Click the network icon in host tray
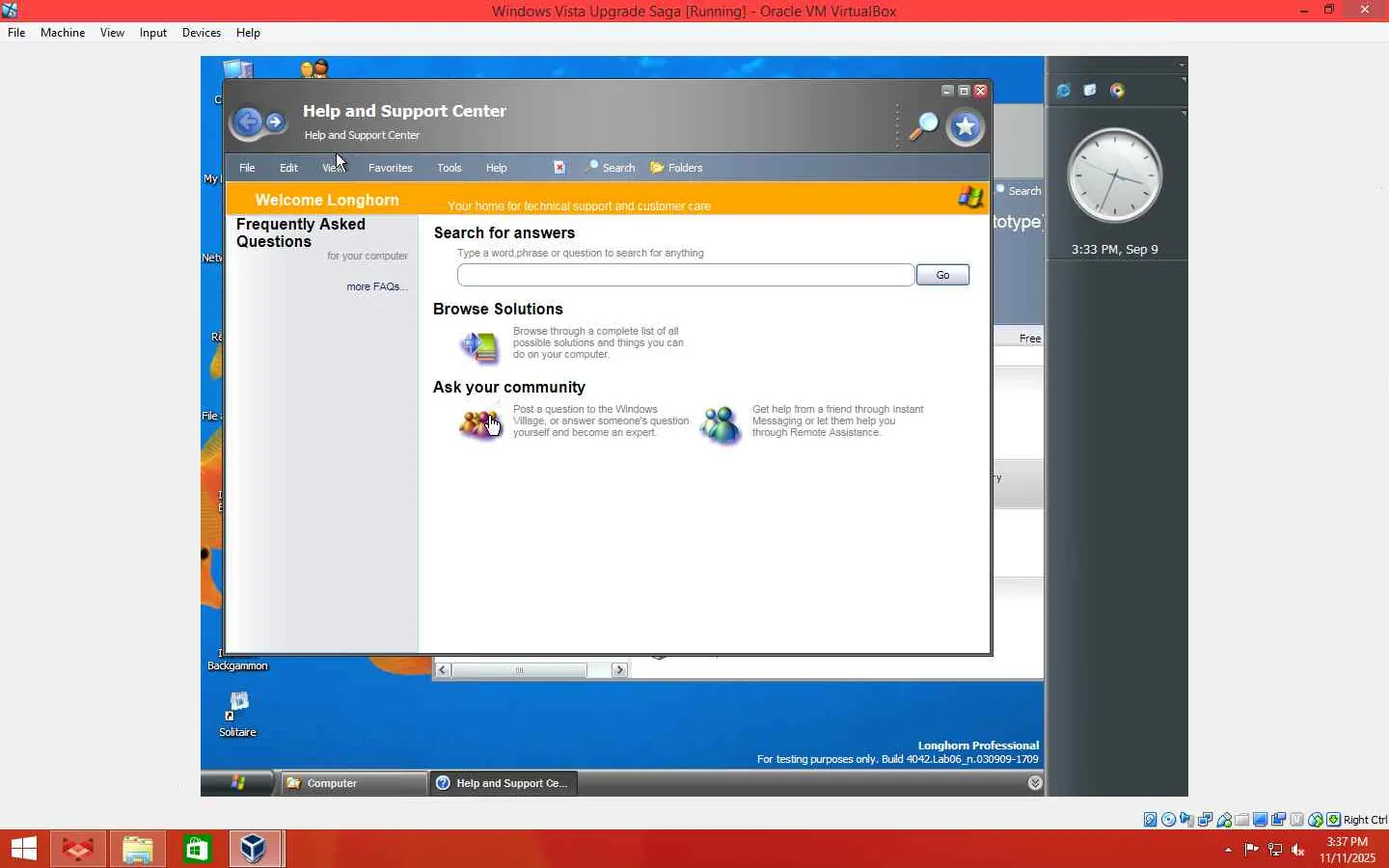1389x868 pixels. (1275, 850)
